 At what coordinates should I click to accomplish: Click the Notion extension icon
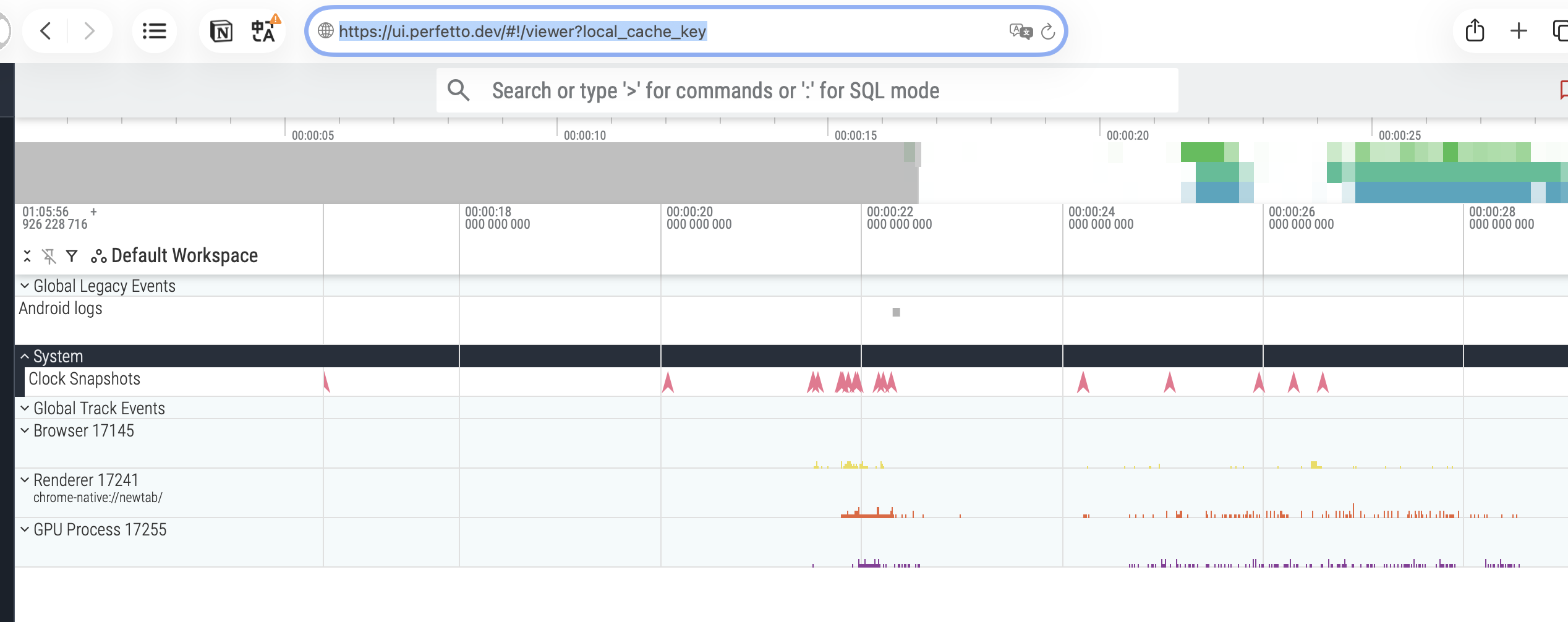[x=221, y=31]
